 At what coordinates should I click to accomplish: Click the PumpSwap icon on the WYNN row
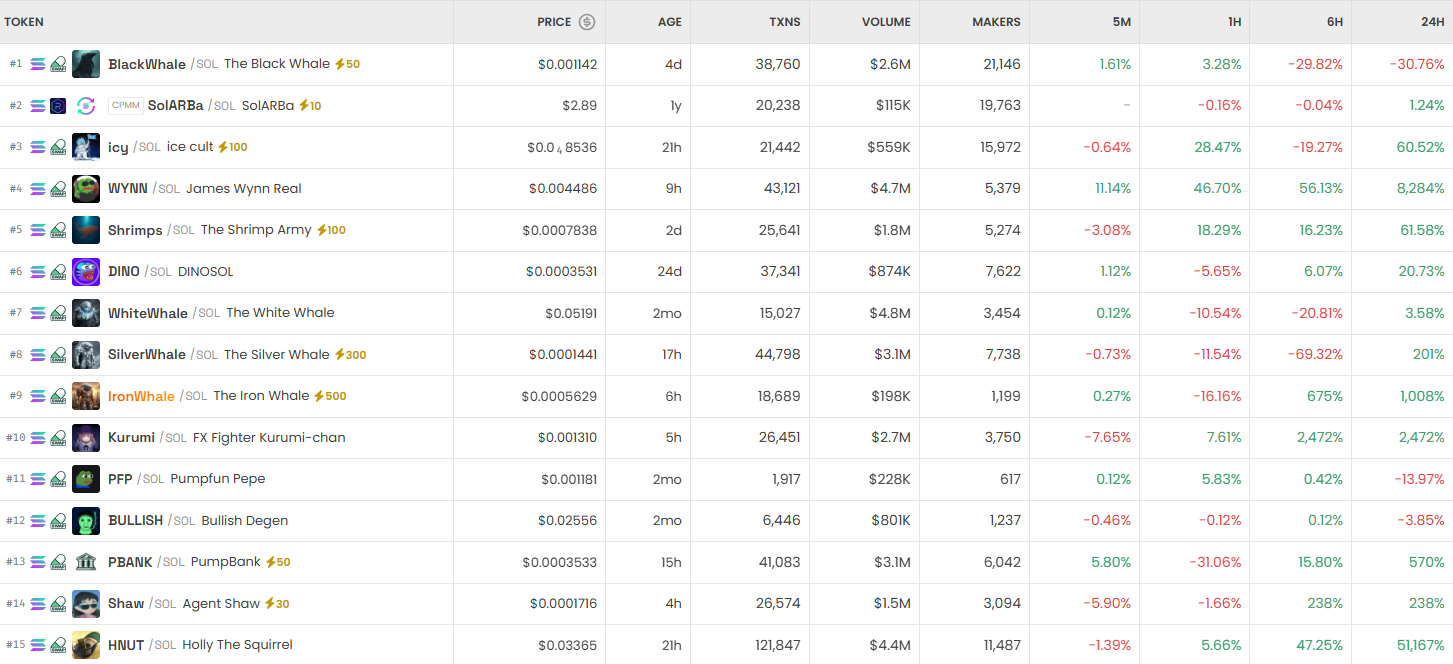58,189
